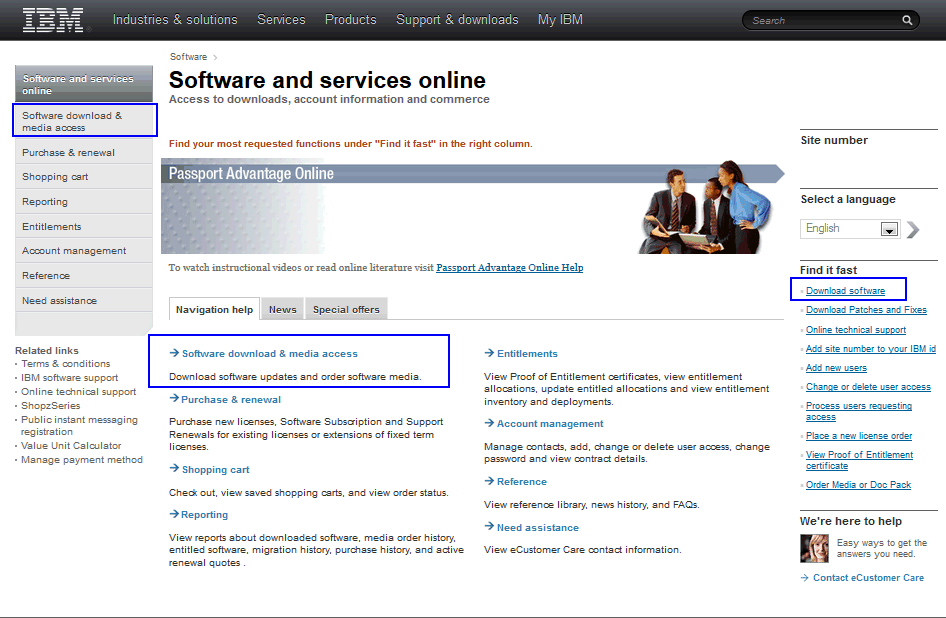
Task: Open the Products menu
Action: (x=351, y=19)
